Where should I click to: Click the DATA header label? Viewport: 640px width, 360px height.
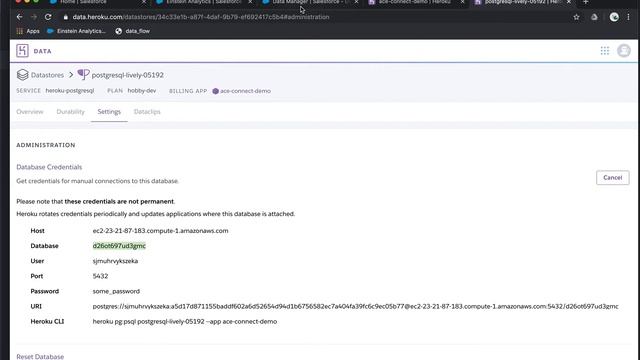click(x=42, y=51)
